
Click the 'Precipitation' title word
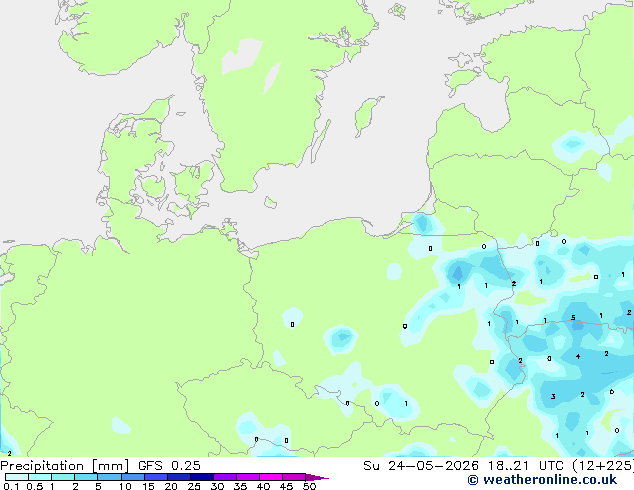click(42, 466)
